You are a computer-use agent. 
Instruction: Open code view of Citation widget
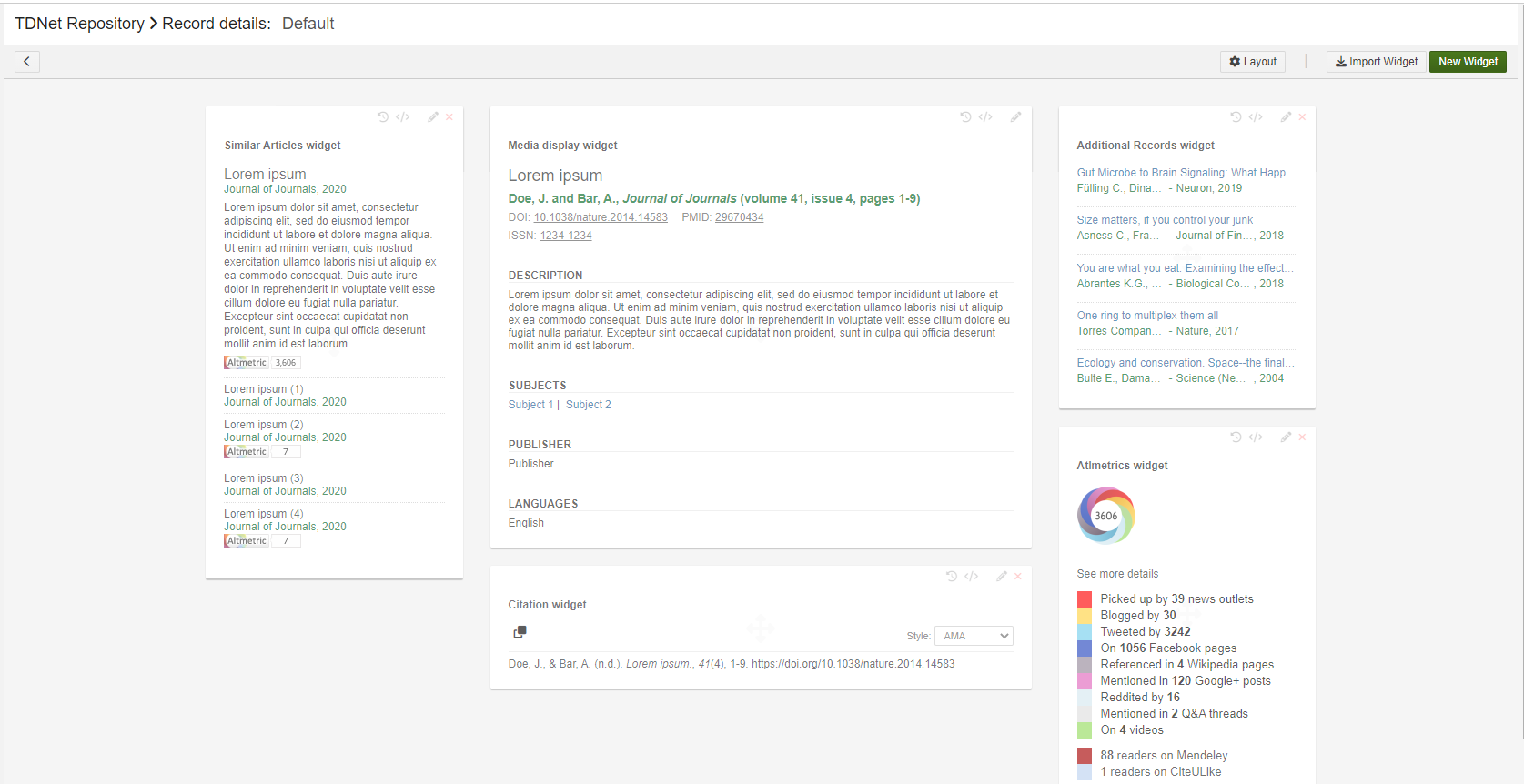click(972, 577)
